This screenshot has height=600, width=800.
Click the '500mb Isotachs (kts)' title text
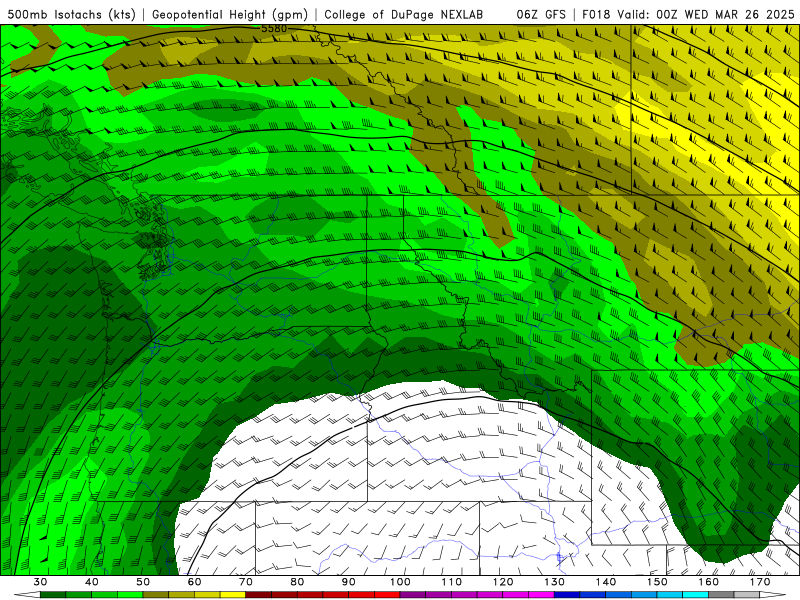coord(72,14)
